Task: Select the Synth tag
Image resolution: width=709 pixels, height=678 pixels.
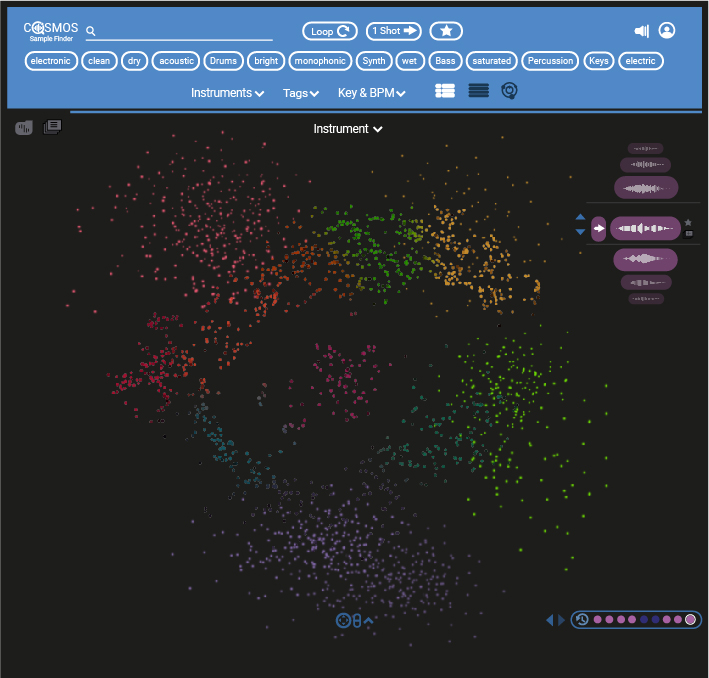Action: (x=373, y=61)
